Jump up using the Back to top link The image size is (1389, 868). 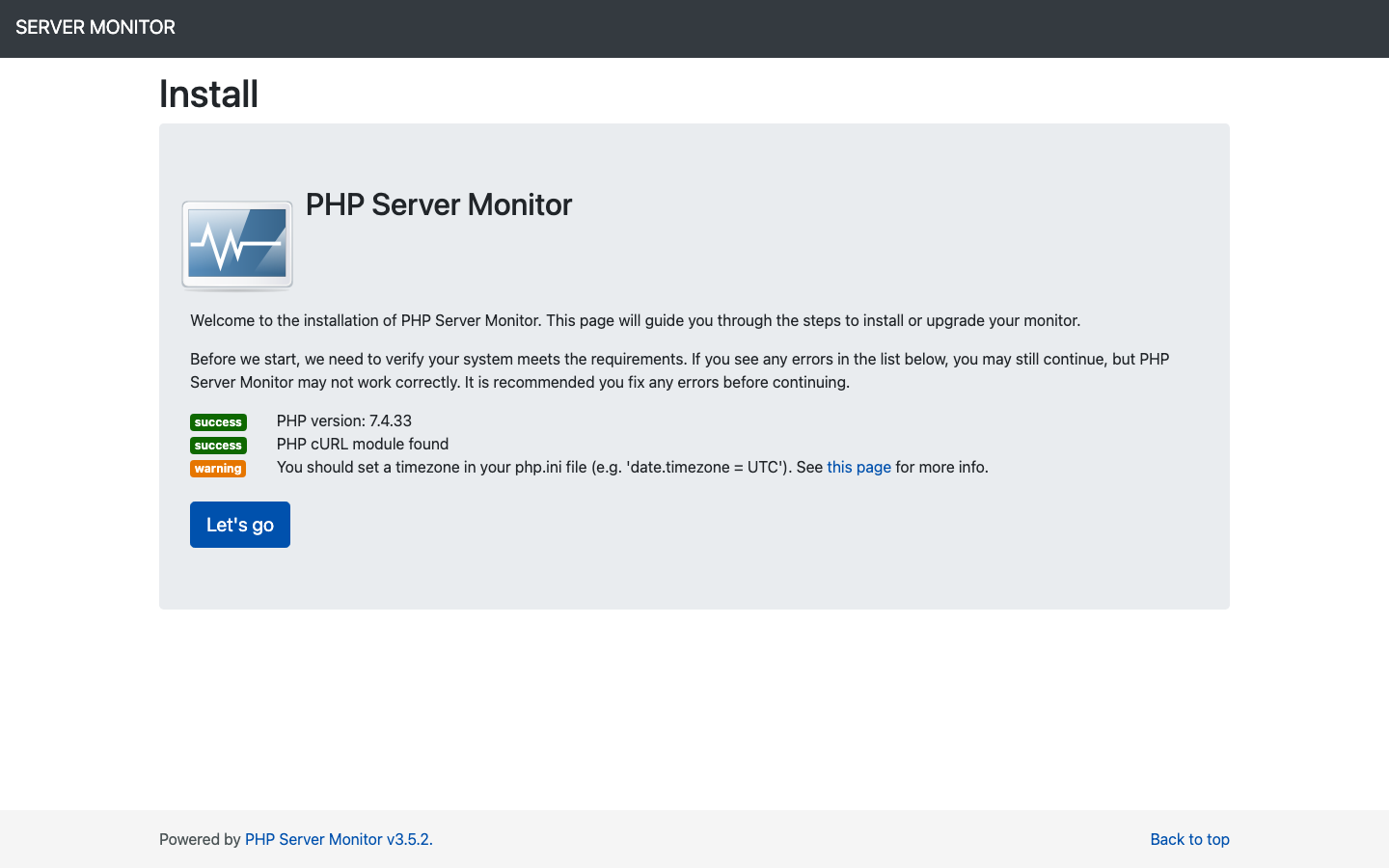point(1189,839)
